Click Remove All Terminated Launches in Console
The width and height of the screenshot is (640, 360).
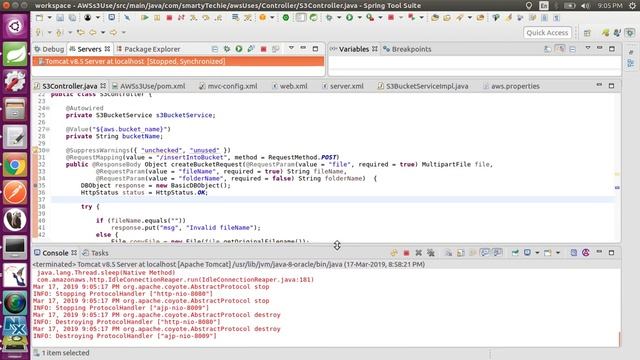431,253
